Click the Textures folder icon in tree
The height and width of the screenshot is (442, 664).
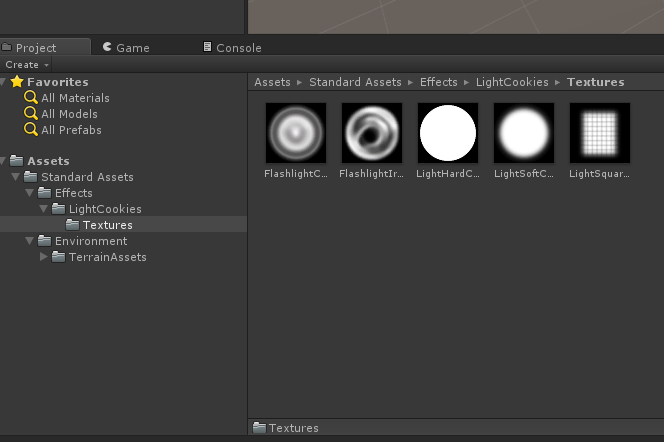(72, 224)
